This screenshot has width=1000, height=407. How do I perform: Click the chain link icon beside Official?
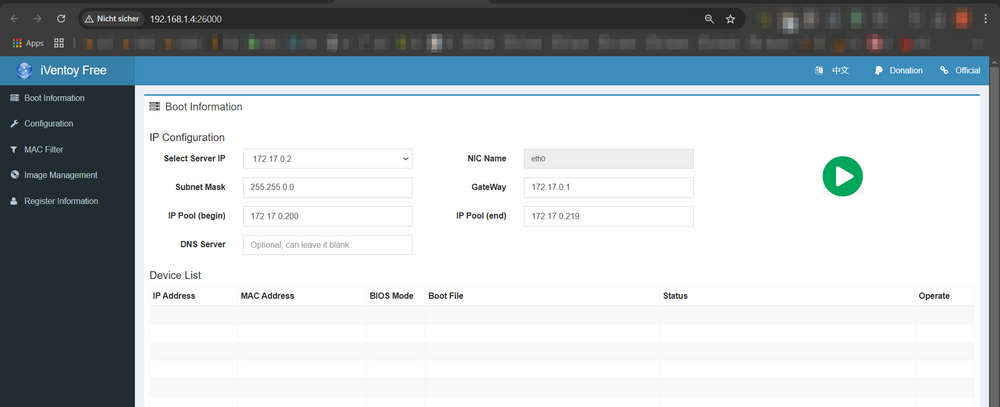click(944, 71)
